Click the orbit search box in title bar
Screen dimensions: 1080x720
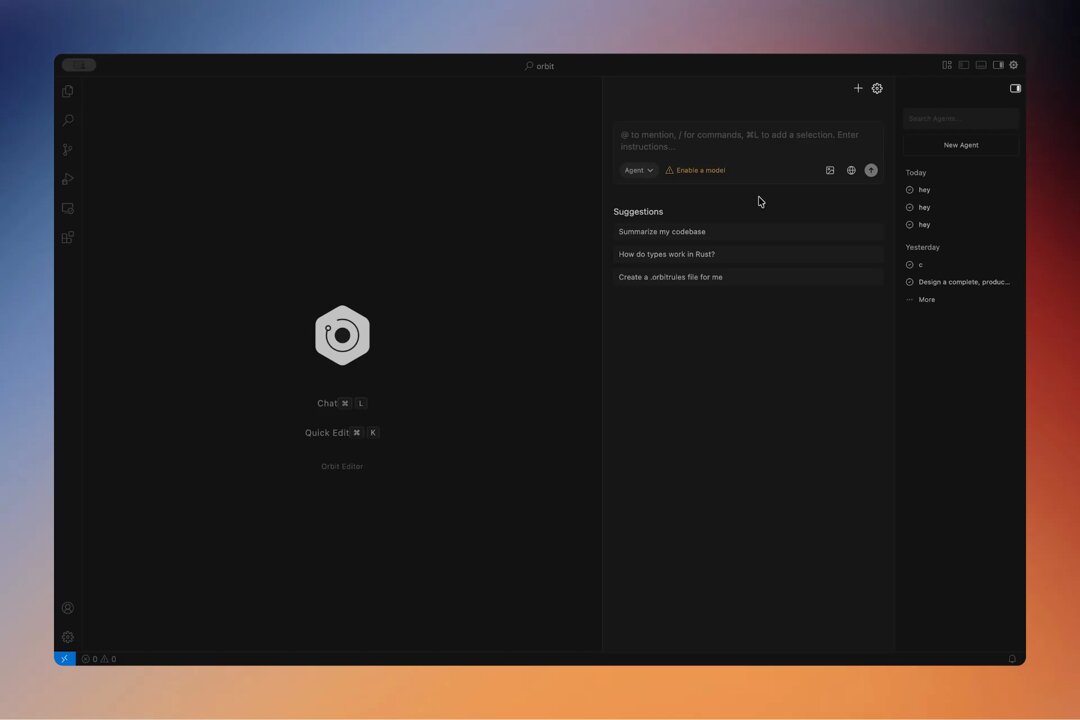tap(539, 66)
